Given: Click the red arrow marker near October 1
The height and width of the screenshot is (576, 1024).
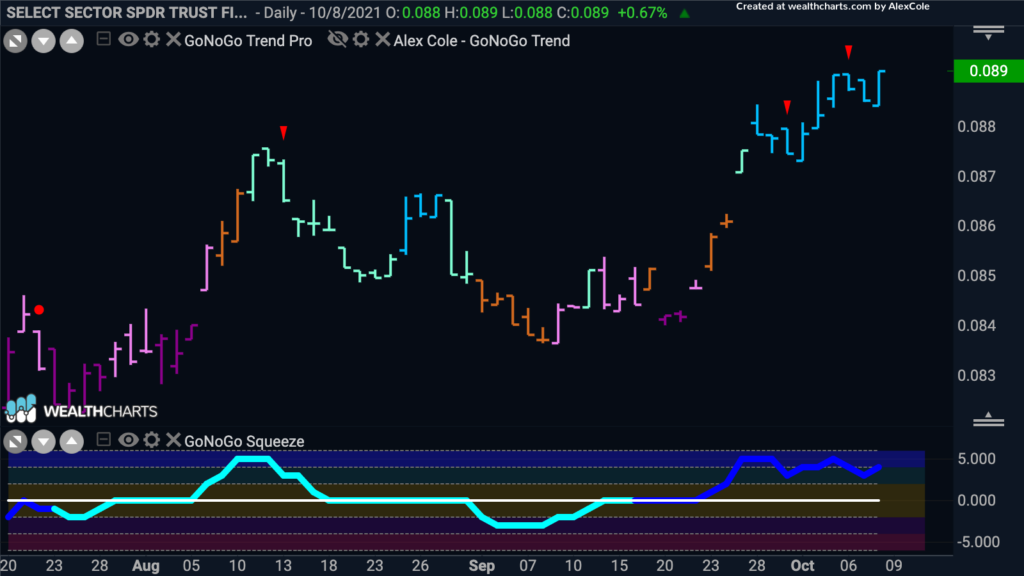Looking at the screenshot, I should point(788,107).
